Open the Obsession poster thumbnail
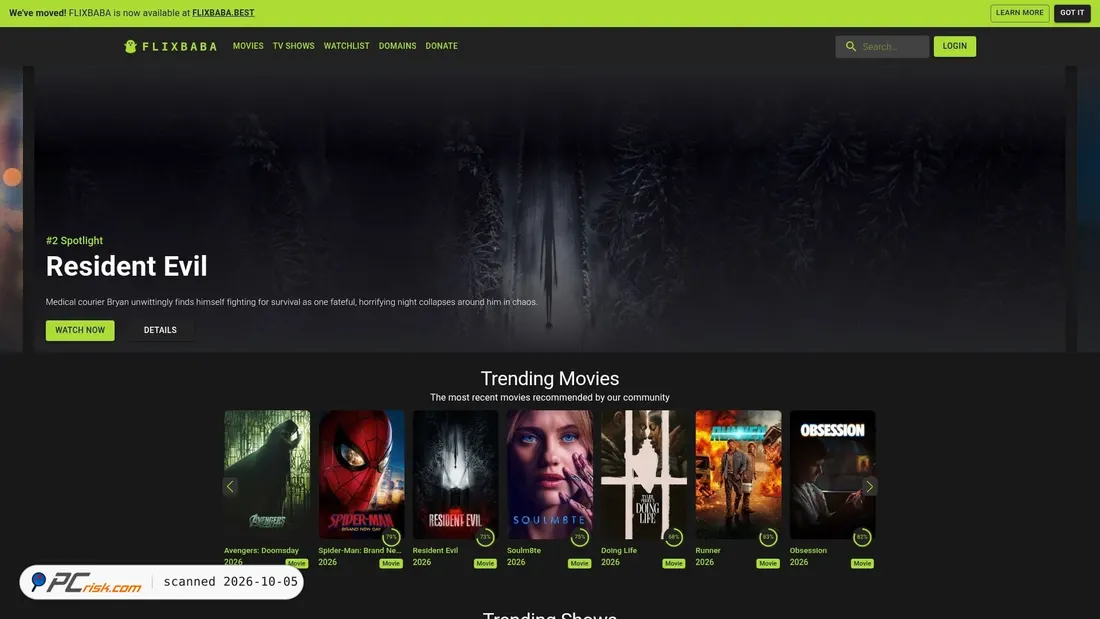This screenshot has width=1100, height=619. [832, 474]
